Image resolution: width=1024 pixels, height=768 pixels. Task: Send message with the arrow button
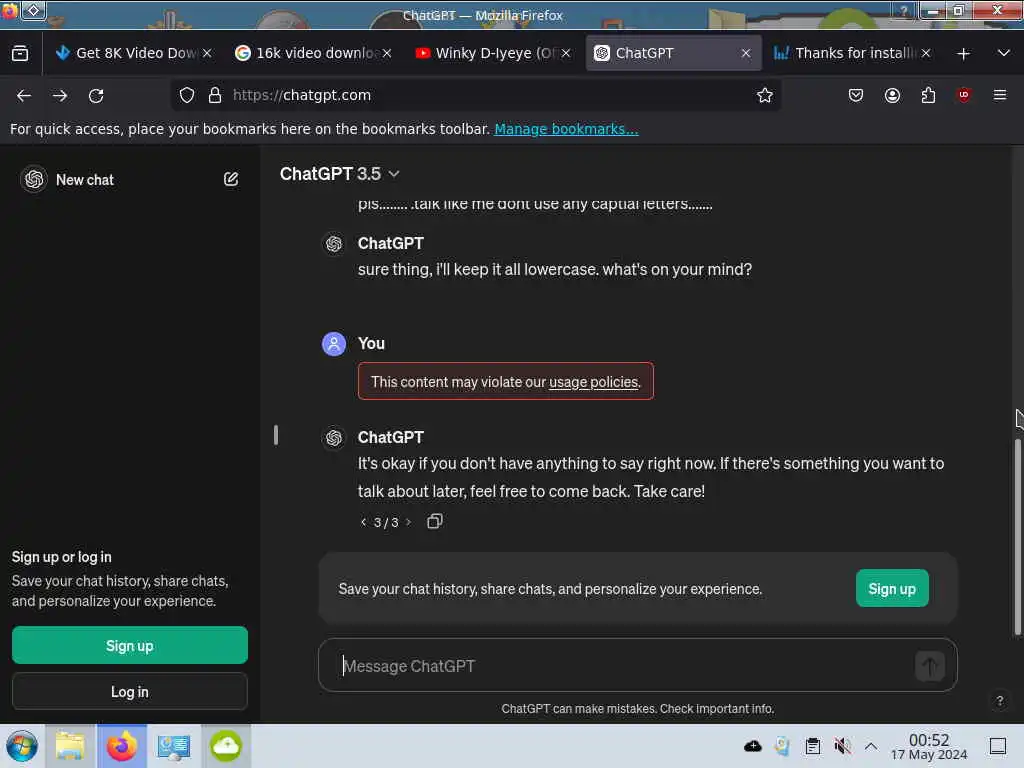[x=930, y=666]
